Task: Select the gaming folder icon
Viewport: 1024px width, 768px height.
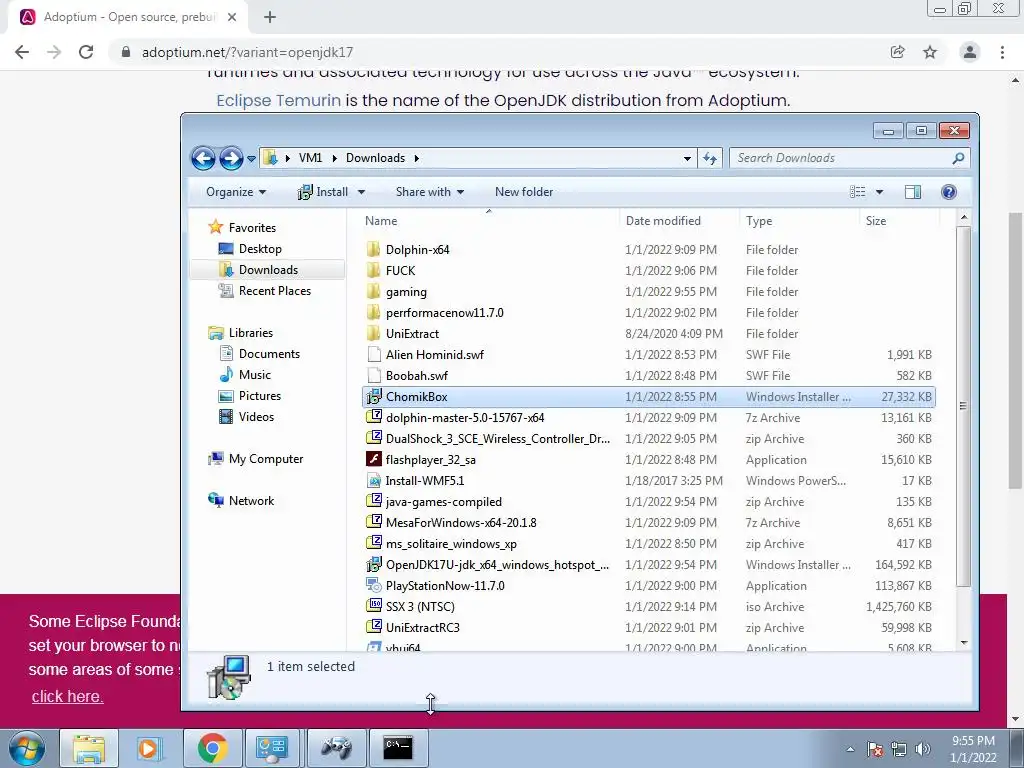Action: (374, 291)
